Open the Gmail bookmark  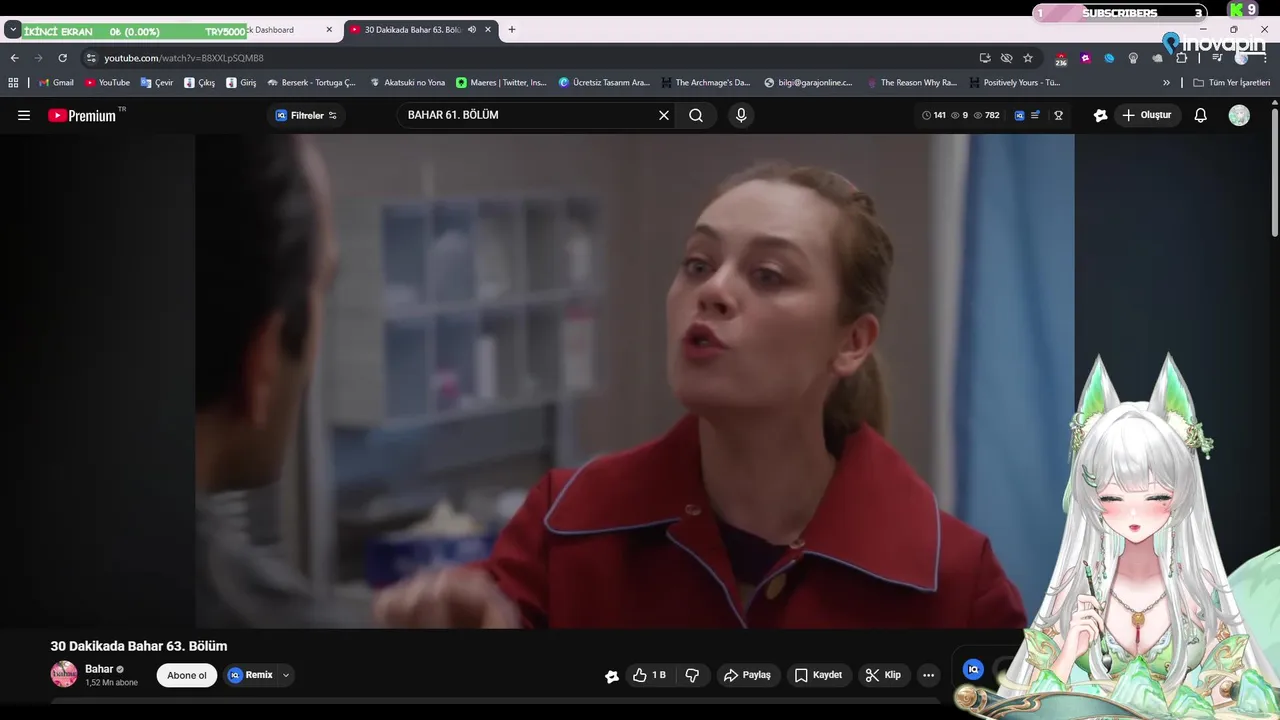tap(56, 83)
